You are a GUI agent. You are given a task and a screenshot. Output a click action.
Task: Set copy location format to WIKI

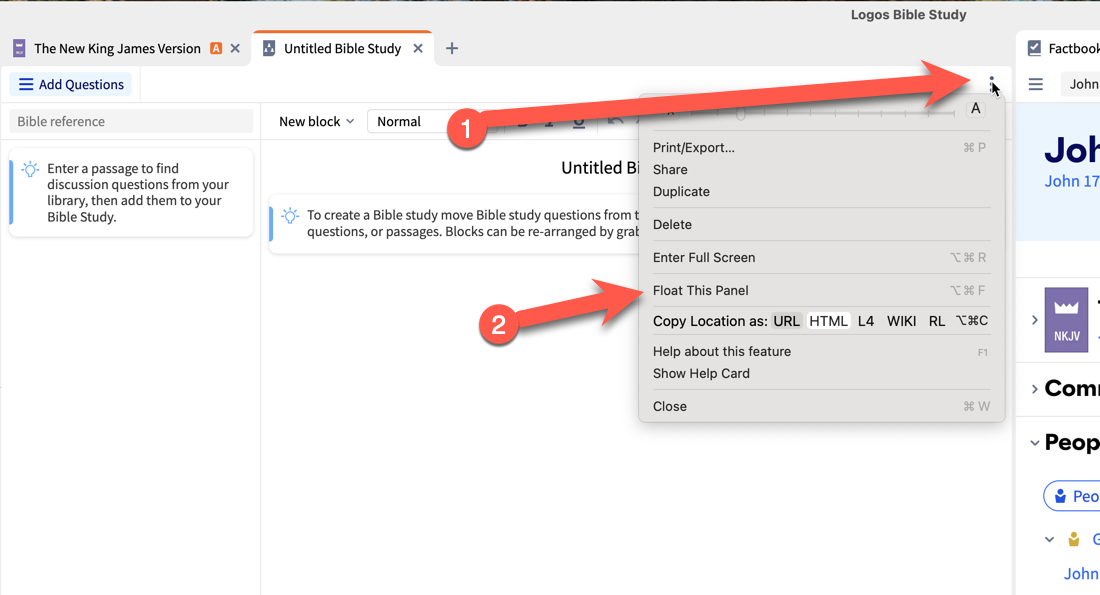[x=901, y=321]
